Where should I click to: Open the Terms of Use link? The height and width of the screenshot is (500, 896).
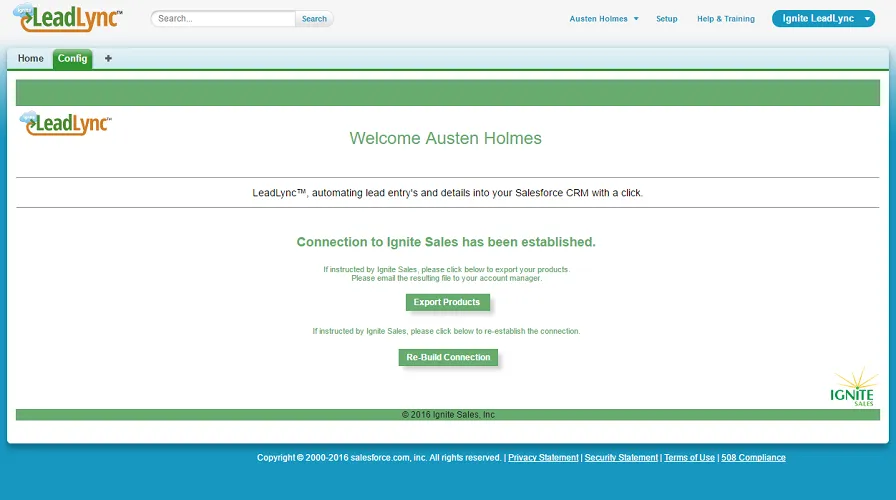coord(689,458)
